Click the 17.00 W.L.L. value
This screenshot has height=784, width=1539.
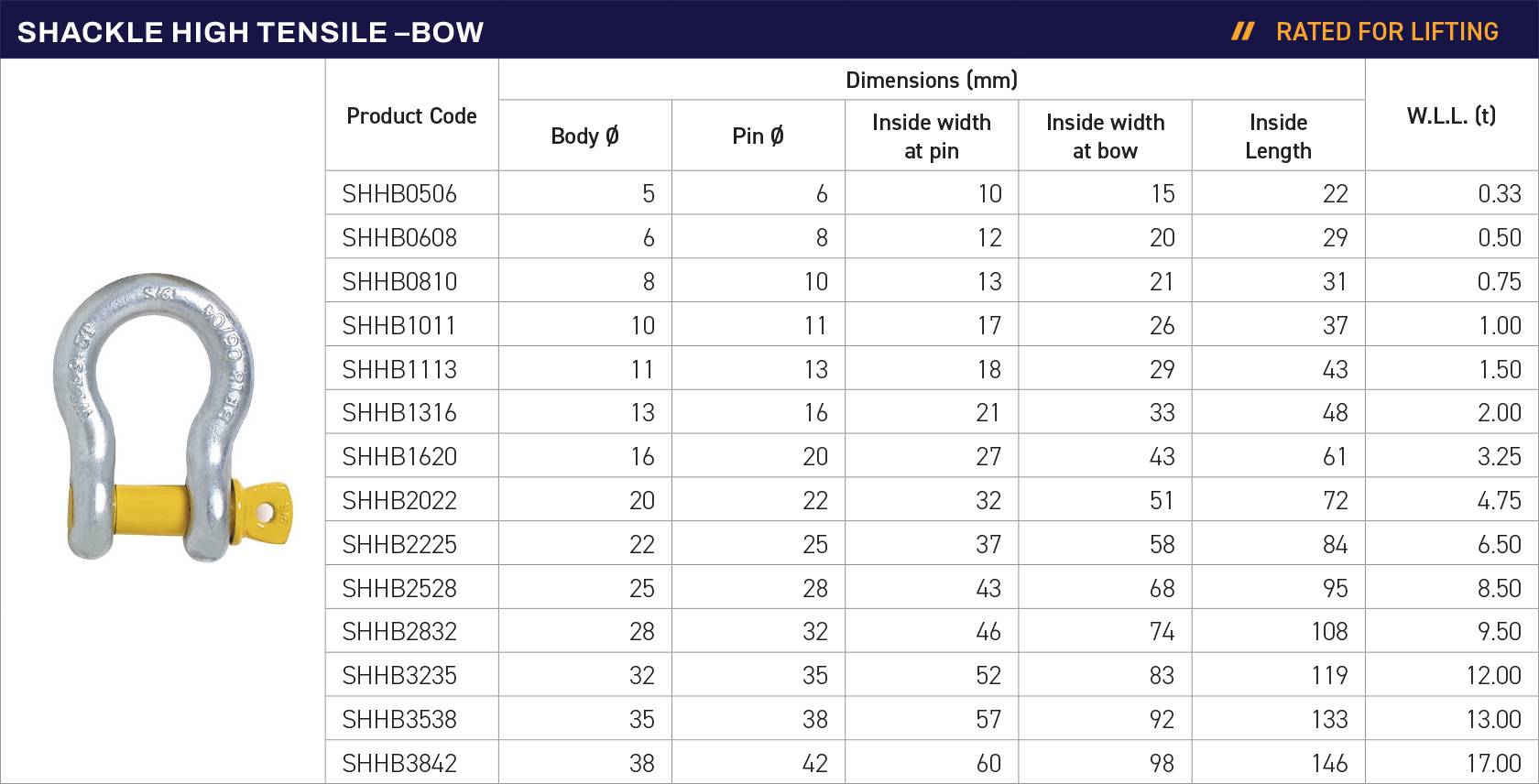point(1493,764)
